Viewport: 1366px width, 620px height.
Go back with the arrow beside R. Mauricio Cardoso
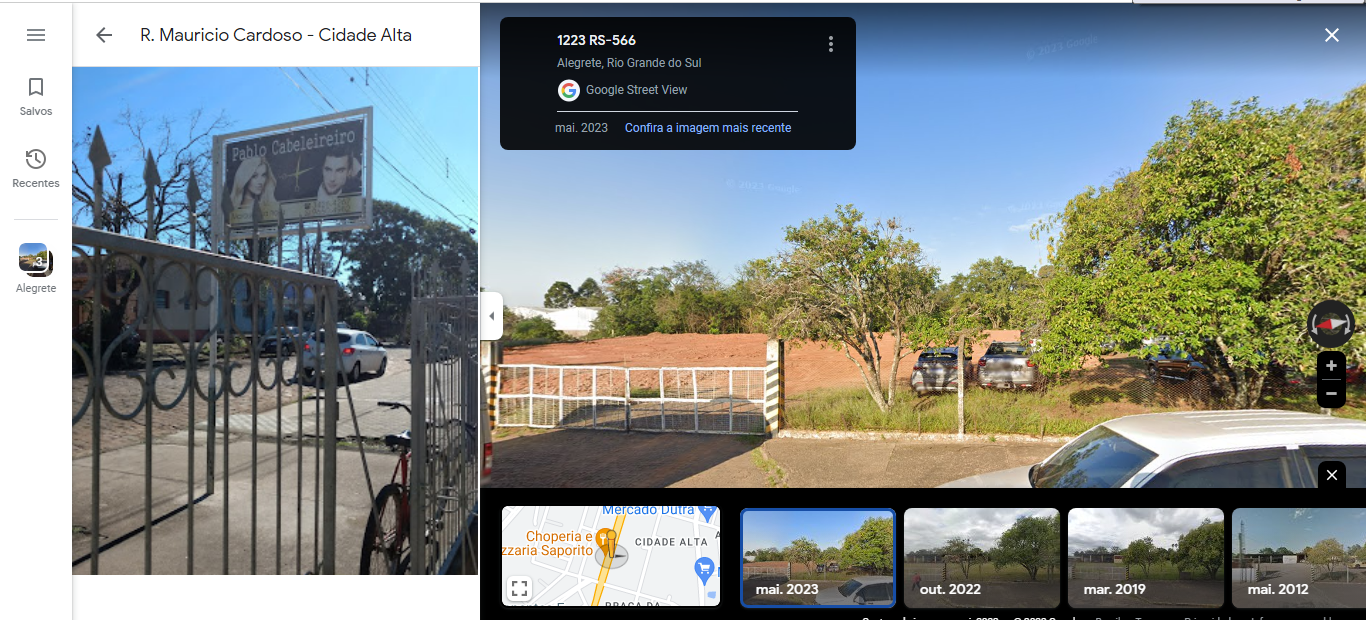[104, 35]
